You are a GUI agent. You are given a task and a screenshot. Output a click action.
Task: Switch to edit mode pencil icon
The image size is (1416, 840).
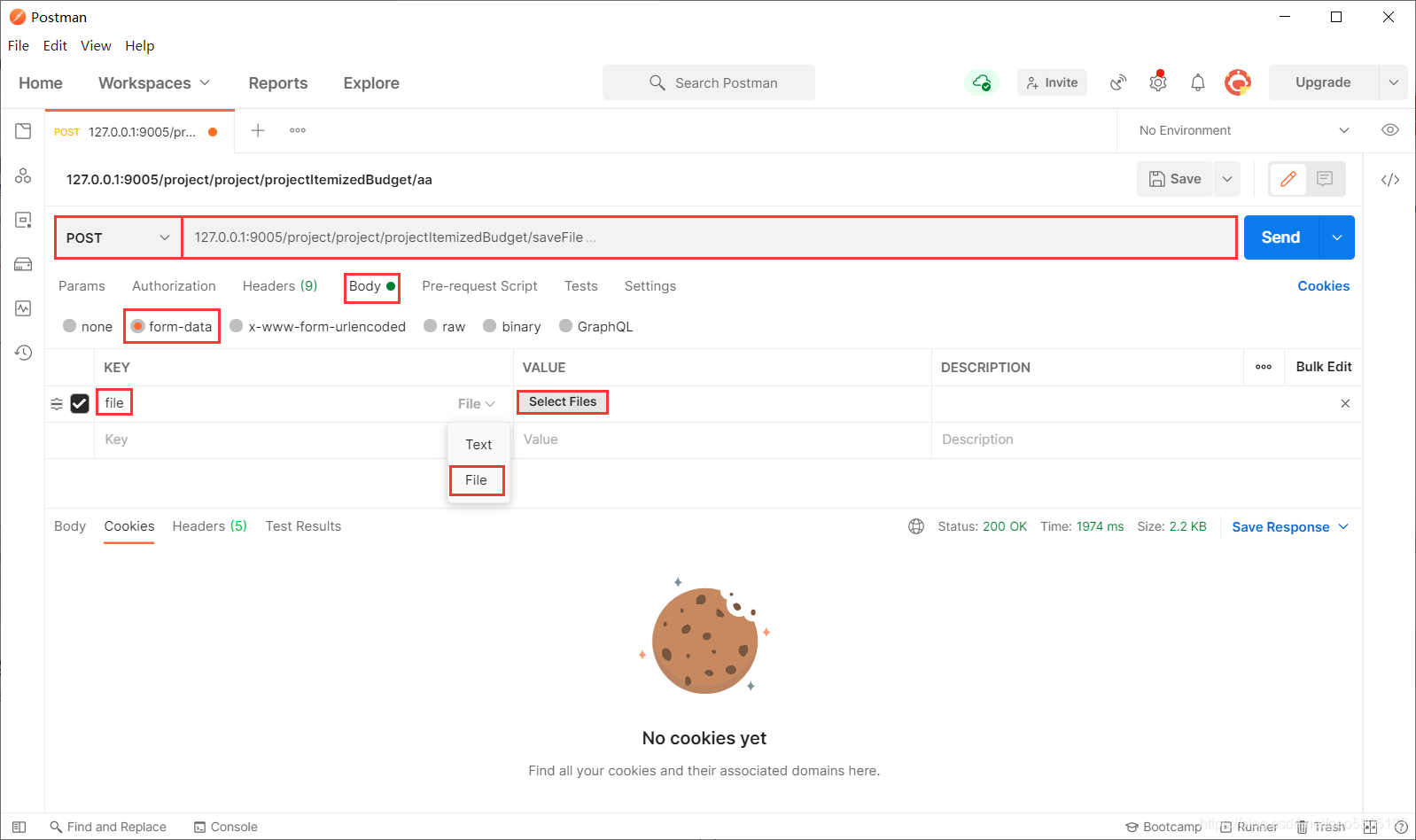(x=1288, y=179)
